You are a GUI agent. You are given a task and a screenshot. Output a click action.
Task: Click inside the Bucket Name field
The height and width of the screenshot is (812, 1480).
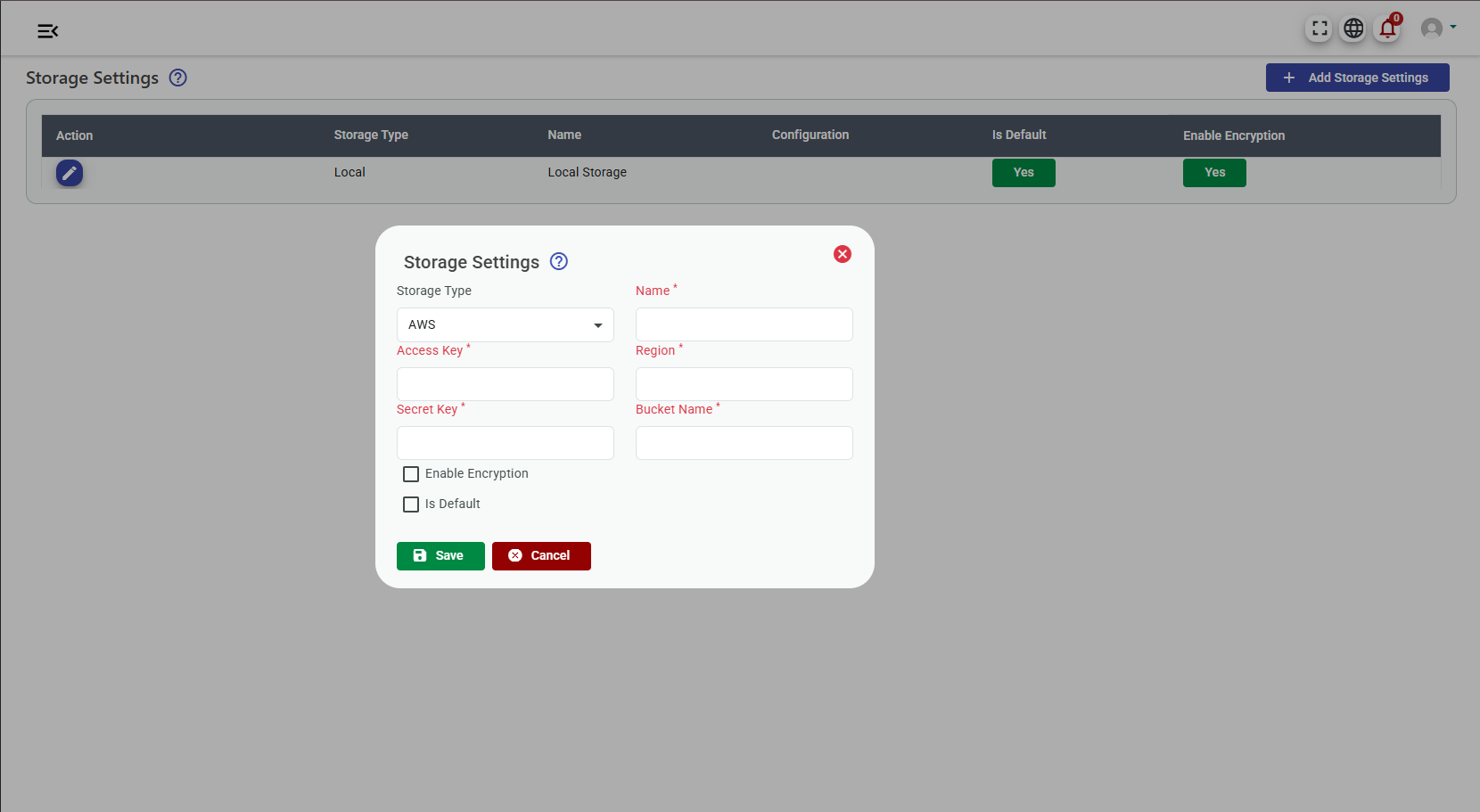pyautogui.click(x=744, y=443)
